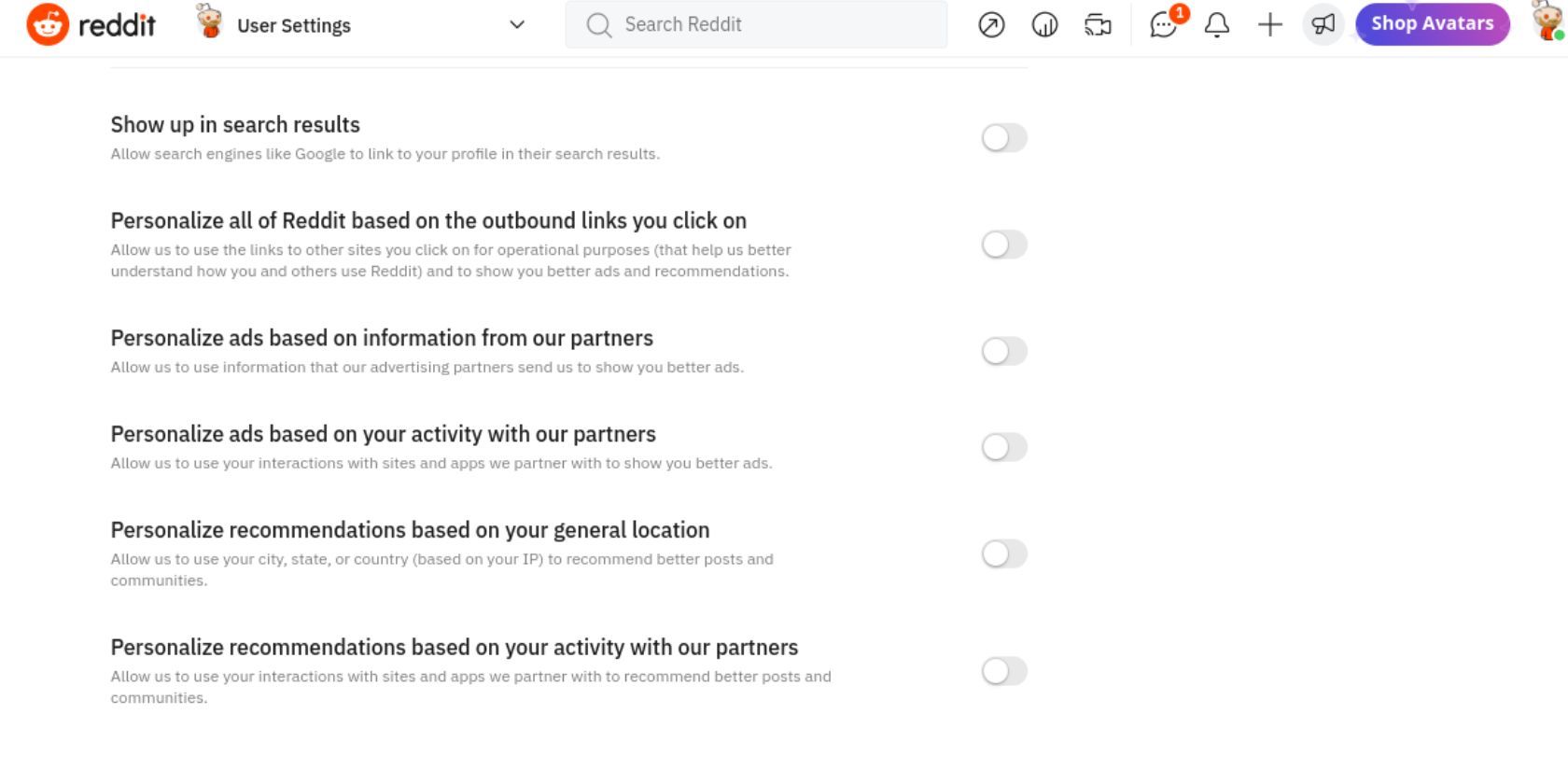1568x784 pixels.
Task: Open the Reddit Live video icon
Action: coord(1098,25)
